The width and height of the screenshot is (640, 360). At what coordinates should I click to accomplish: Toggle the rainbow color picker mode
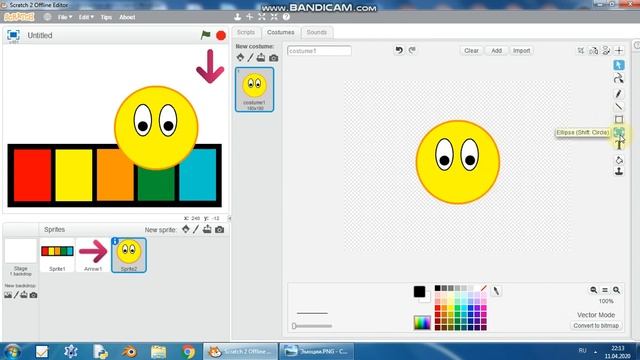[422, 322]
